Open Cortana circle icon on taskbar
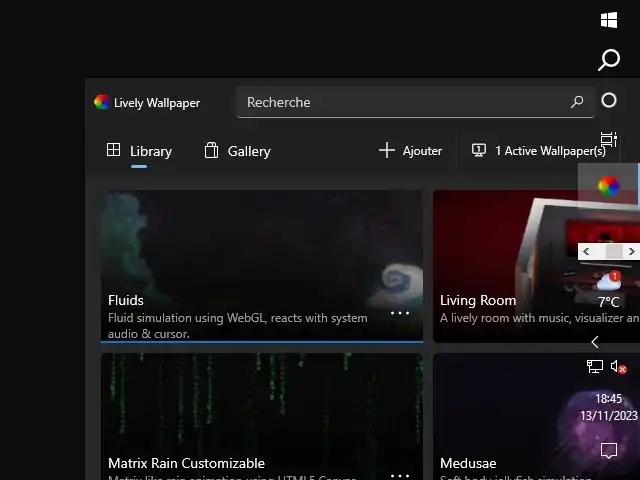The image size is (640, 480). (x=609, y=100)
